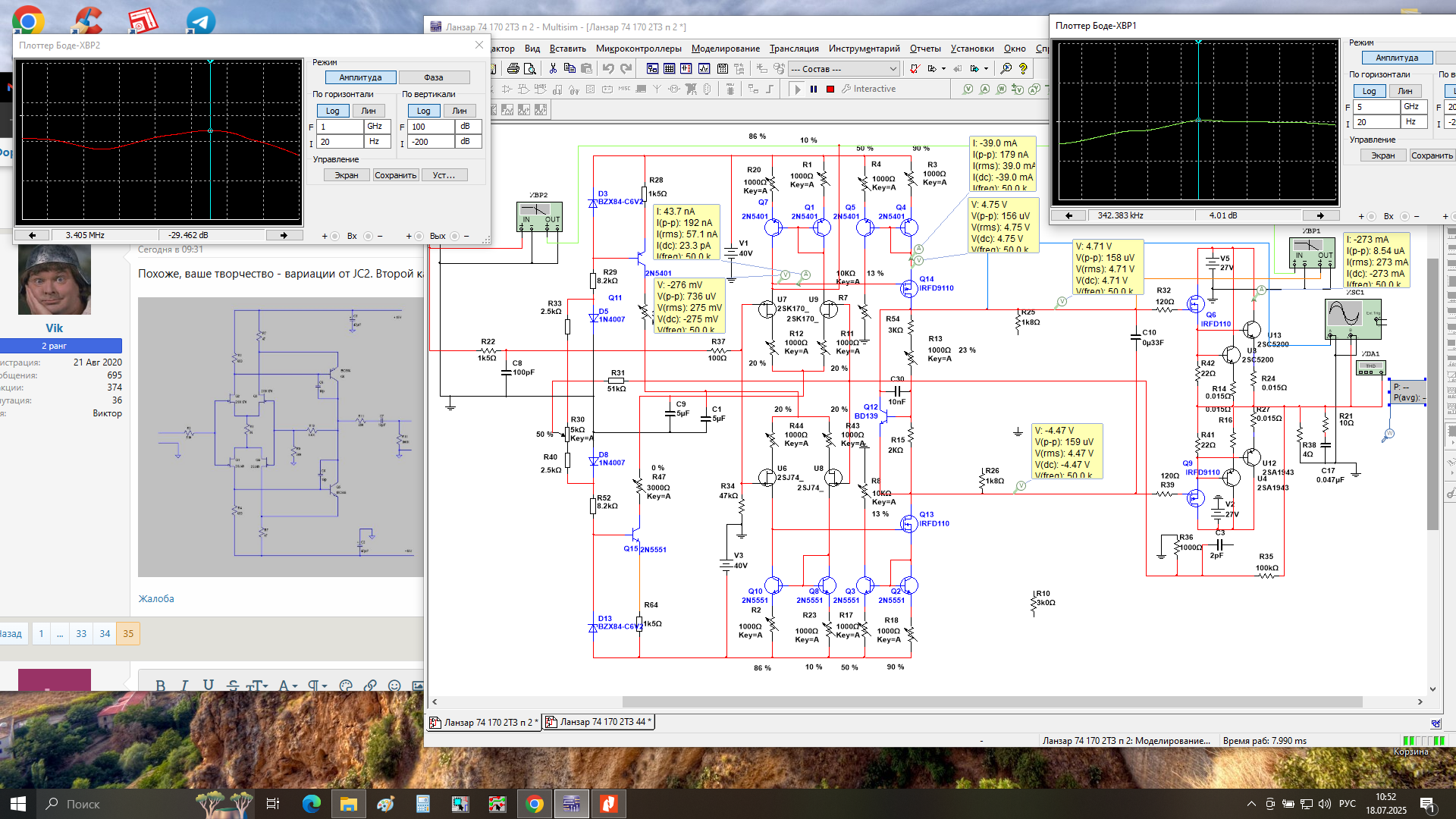Click Сохранить button in XBP2 plotter
The image size is (1456, 819).
click(x=395, y=175)
